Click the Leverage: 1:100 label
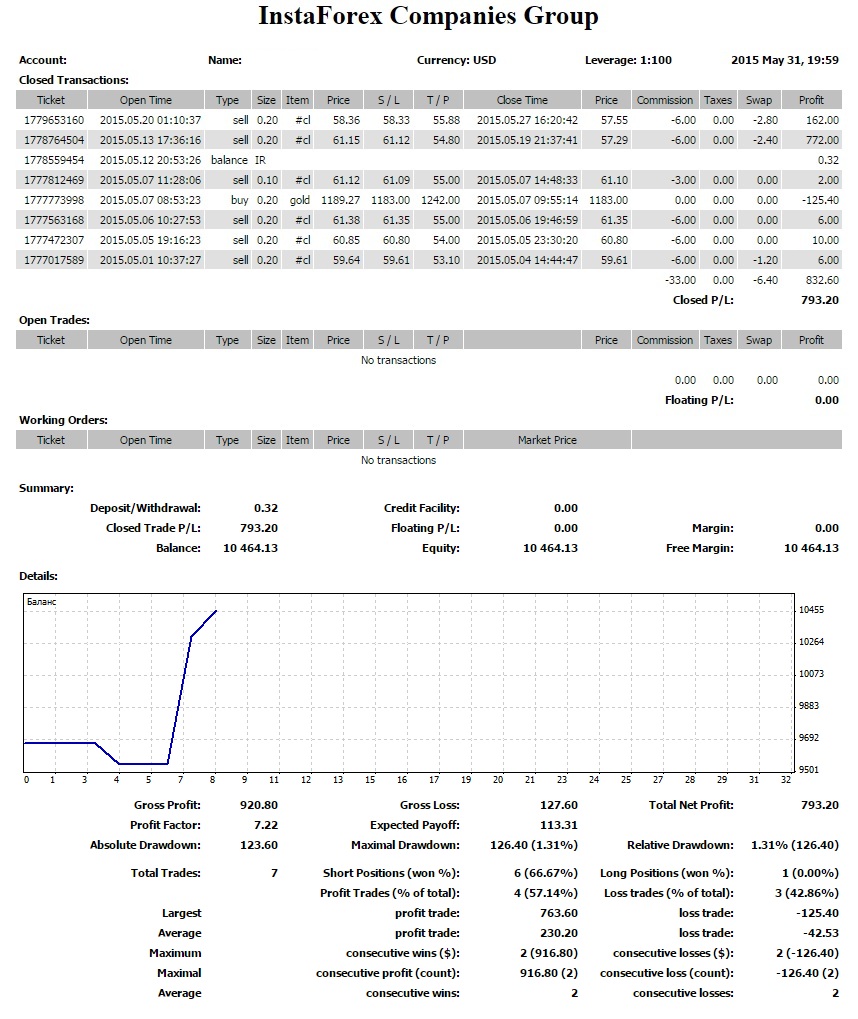This screenshot has height=1019, width=858. click(x=628, y=60)
